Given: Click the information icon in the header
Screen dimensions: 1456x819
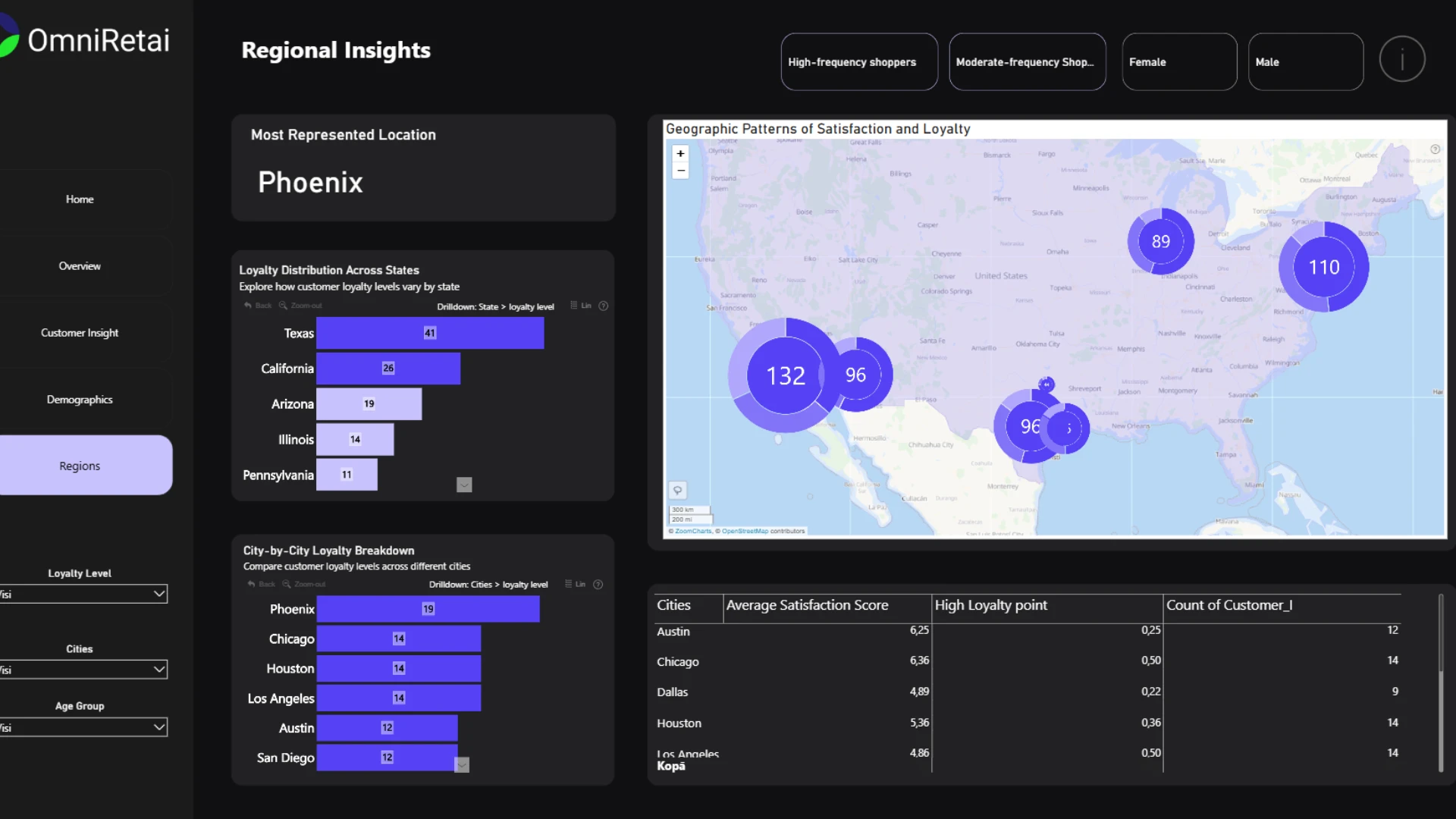Looking at the screenshot, I should tap(1402, 59).
